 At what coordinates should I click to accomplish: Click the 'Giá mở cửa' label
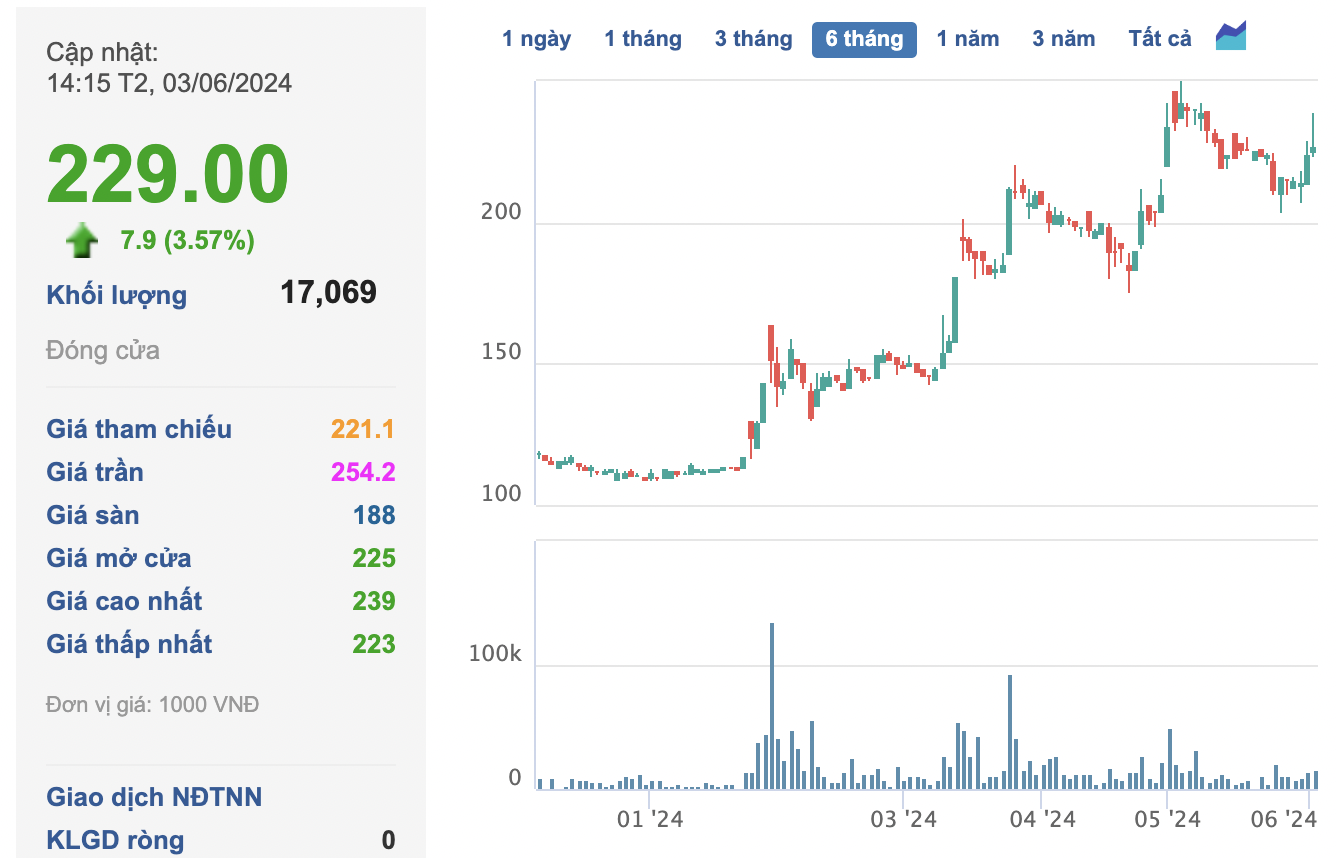coord(119,558)
